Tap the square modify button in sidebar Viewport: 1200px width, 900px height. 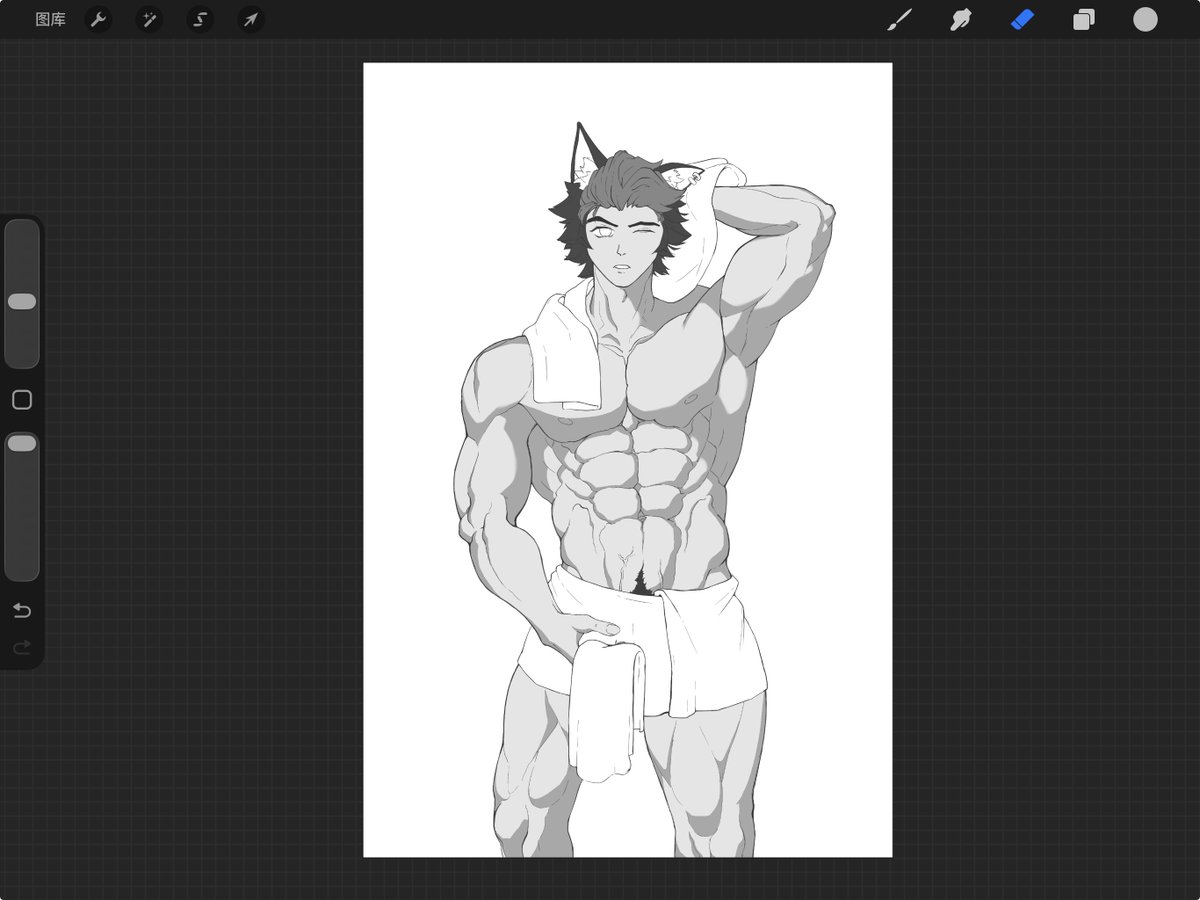coord(22,400)
